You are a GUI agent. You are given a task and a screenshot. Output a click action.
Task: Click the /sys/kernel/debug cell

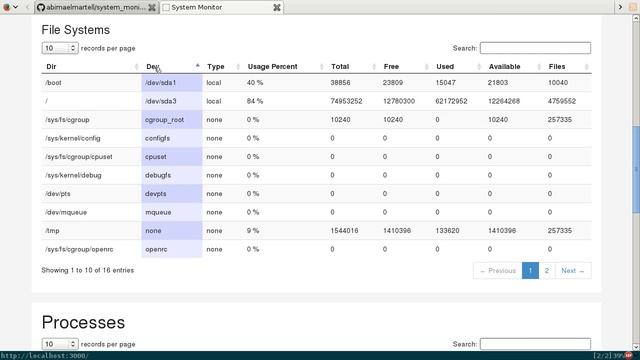(x=91, y=175)
